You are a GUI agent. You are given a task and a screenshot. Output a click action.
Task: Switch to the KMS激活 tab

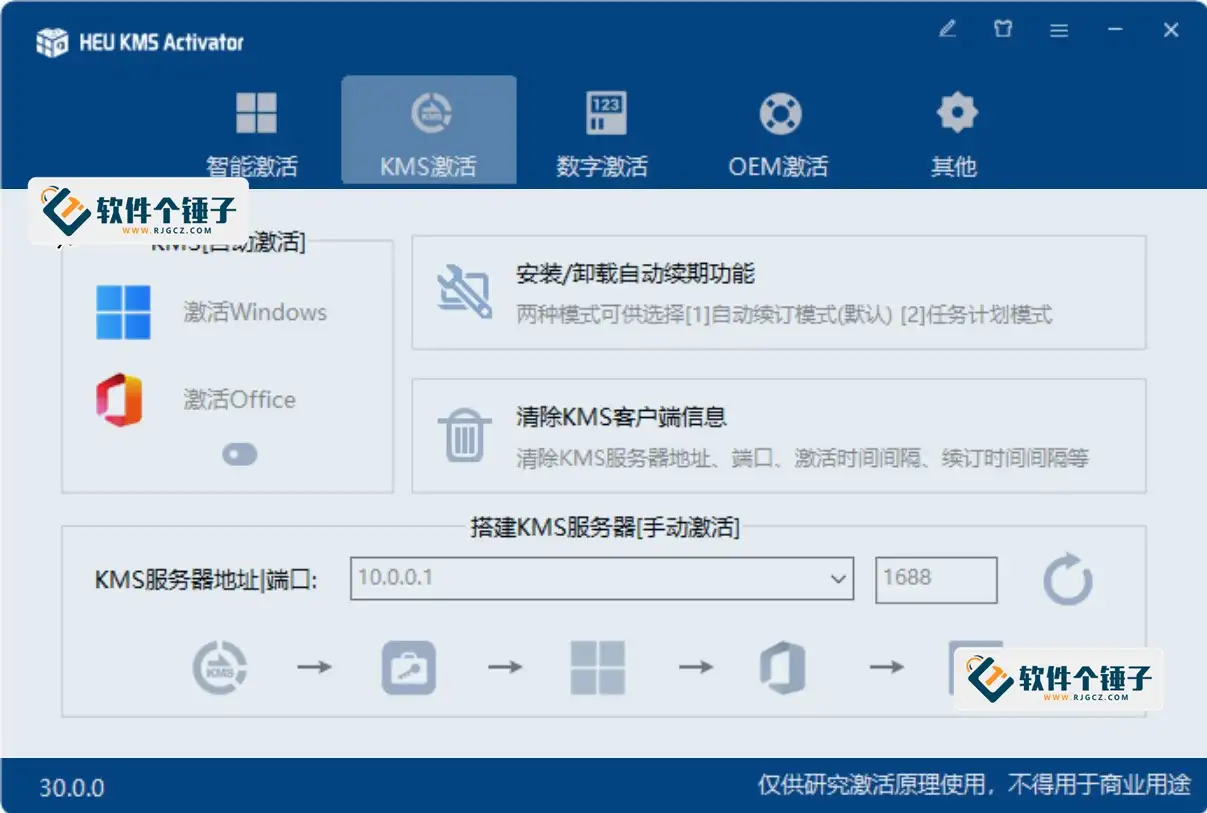pyautogui.click(x=429, y=131)
